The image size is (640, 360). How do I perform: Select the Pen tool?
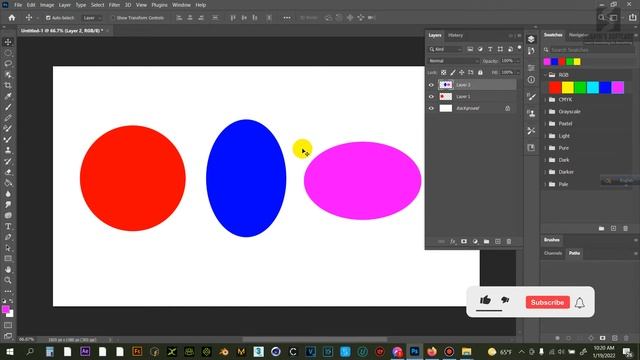click(8, 237)
